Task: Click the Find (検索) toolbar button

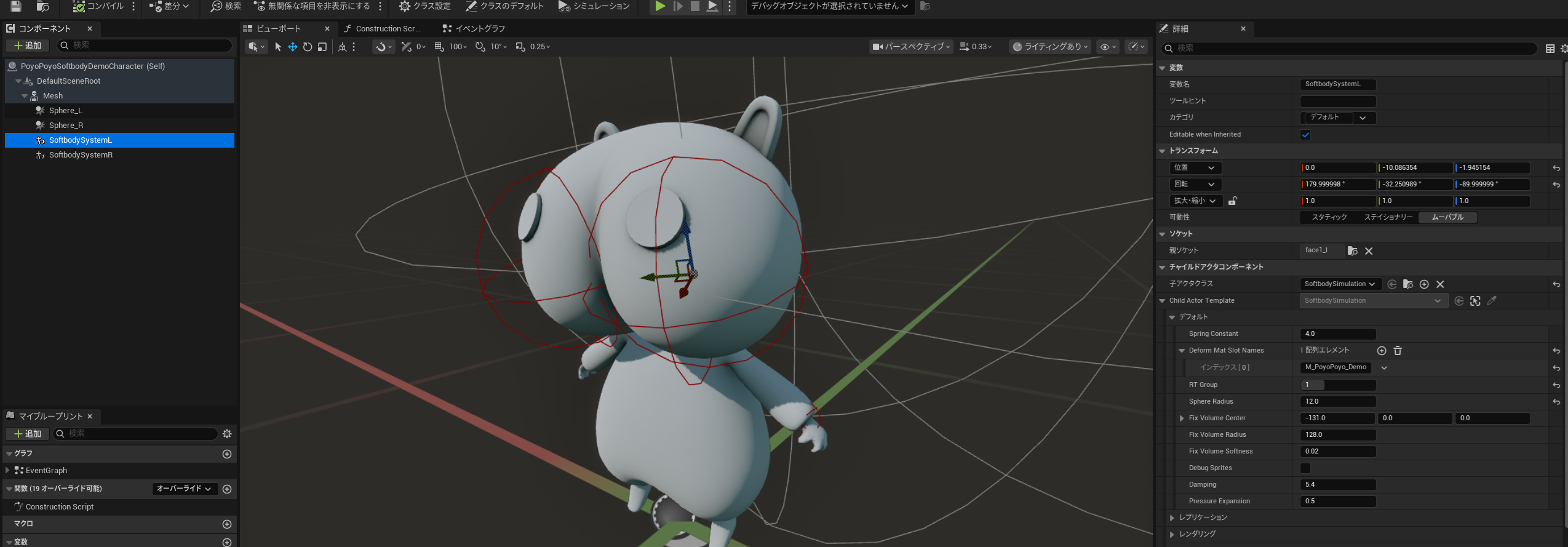Action: (226, 6)
